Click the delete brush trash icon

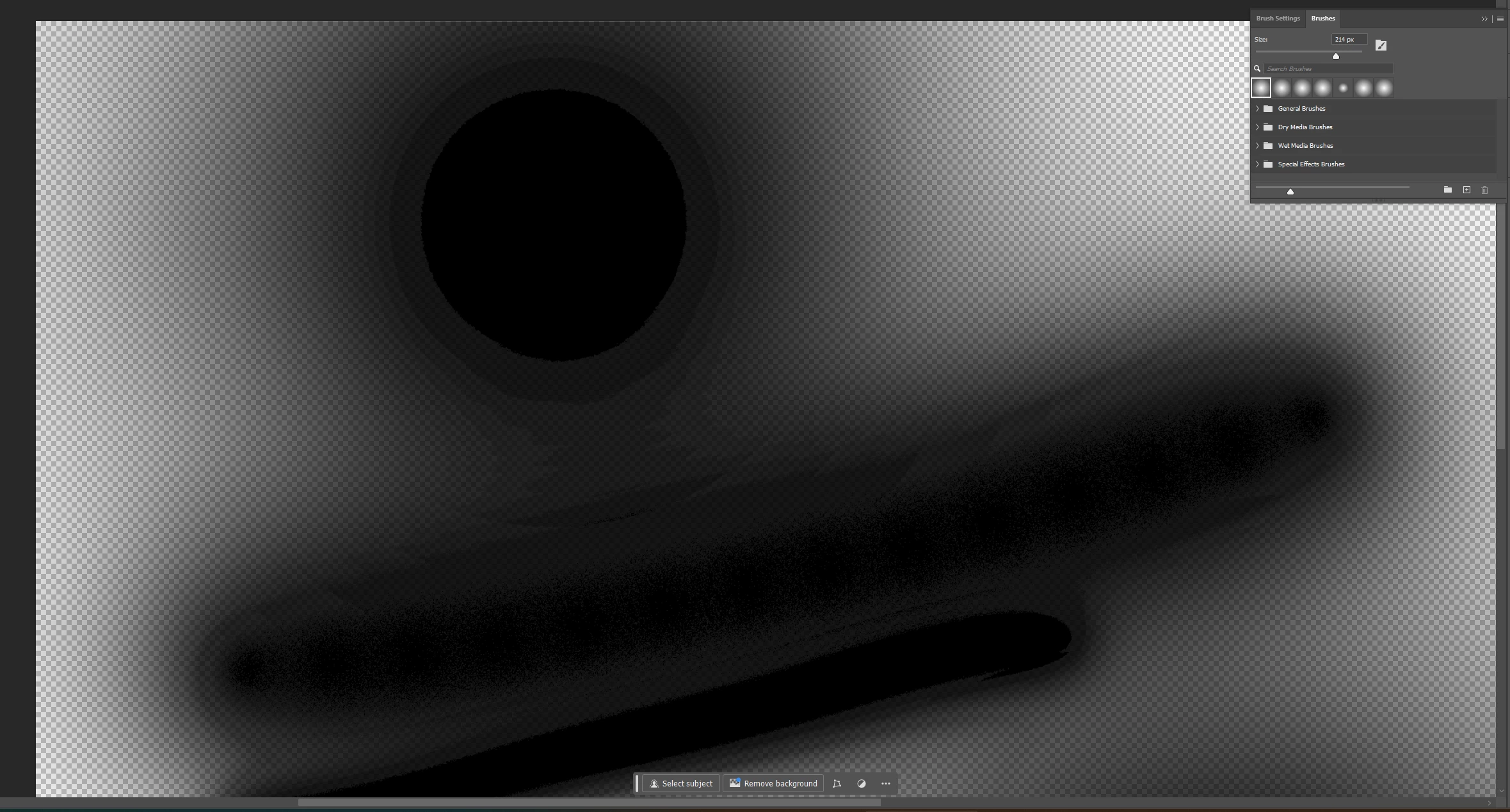[1484, 190]
